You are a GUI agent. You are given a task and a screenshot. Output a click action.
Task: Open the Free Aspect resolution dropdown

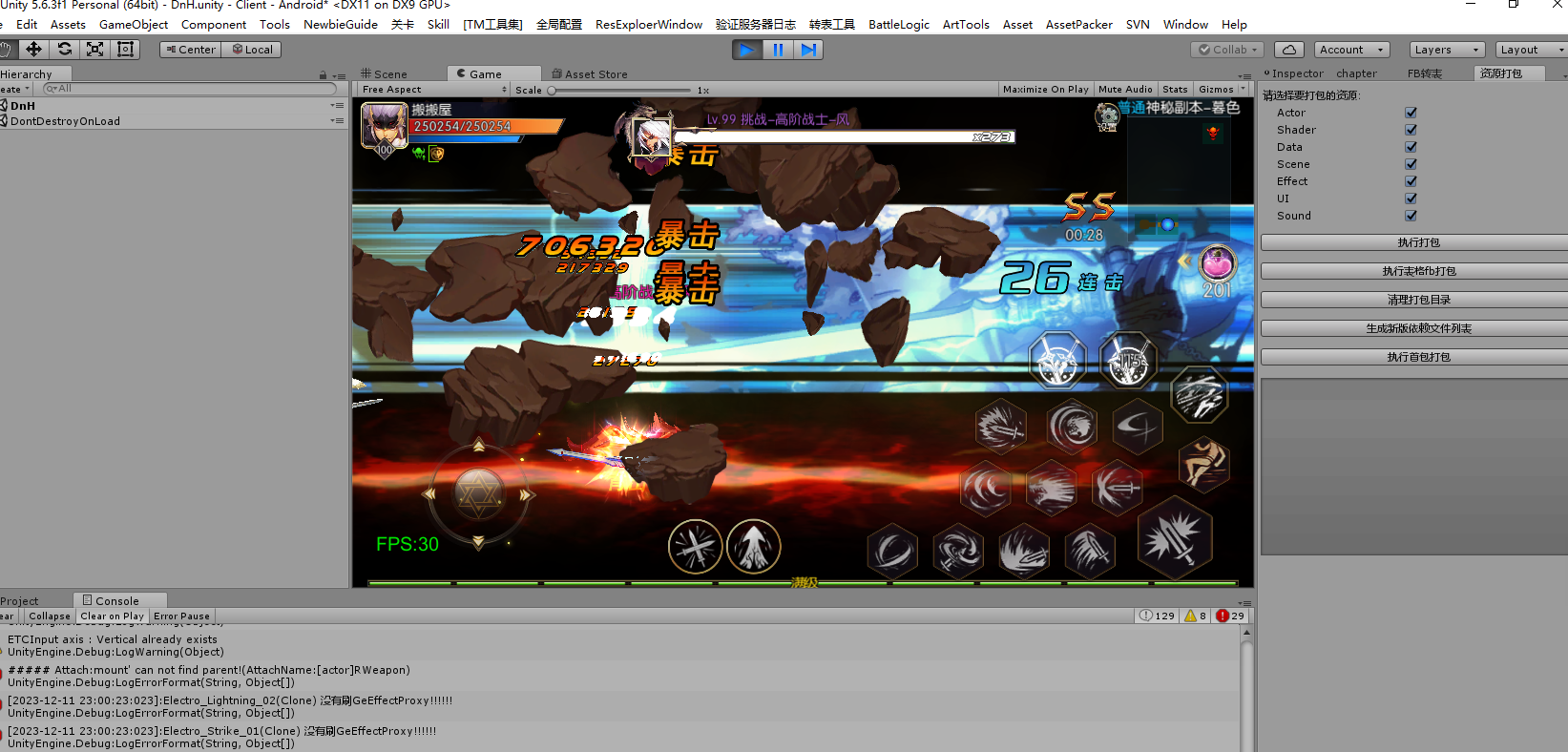coord(433,90)
